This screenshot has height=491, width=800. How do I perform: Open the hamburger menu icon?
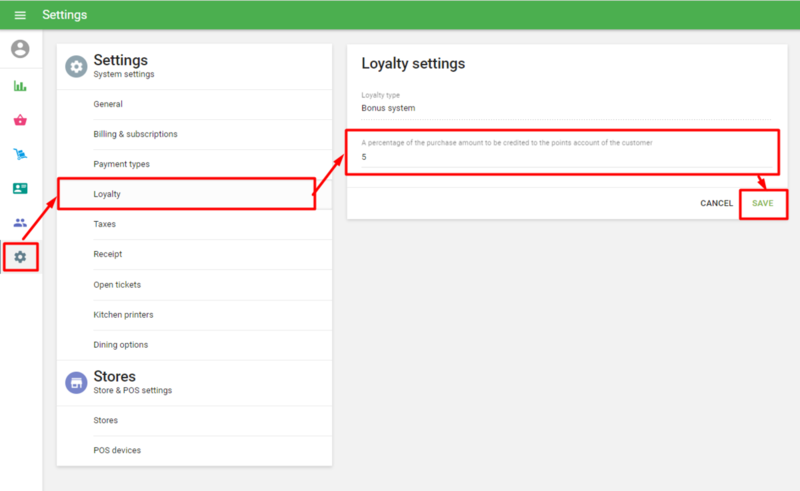[20, 15]
